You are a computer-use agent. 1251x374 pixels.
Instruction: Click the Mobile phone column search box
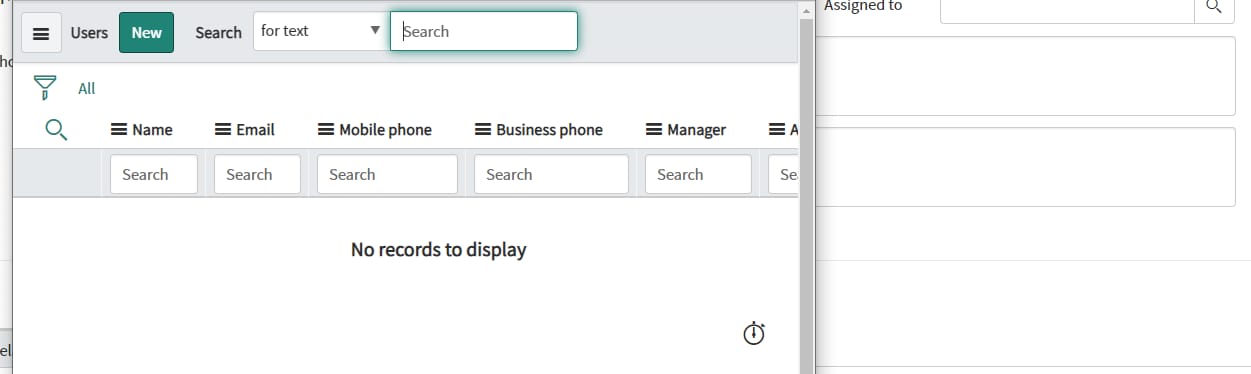387,174
